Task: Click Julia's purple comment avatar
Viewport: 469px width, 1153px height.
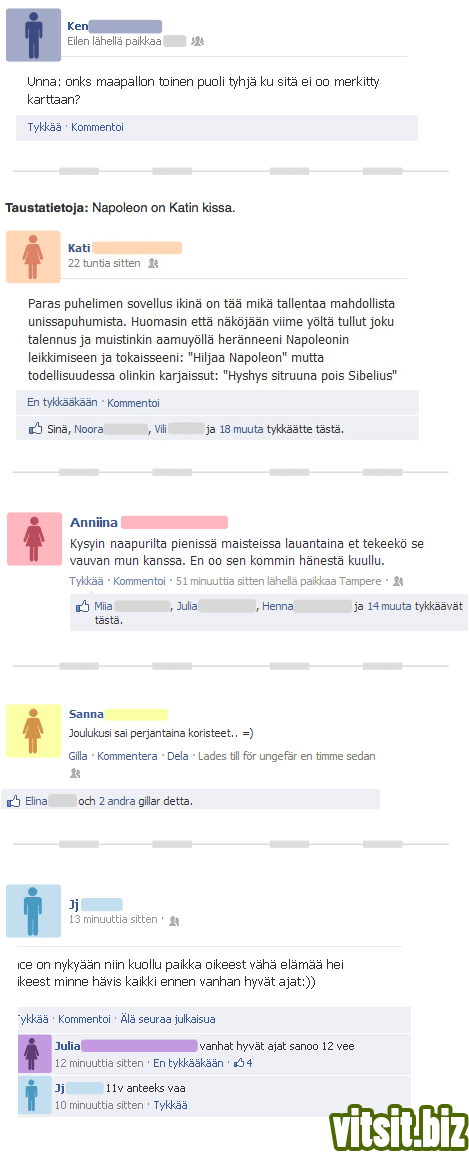Action: click(32, 1054)
